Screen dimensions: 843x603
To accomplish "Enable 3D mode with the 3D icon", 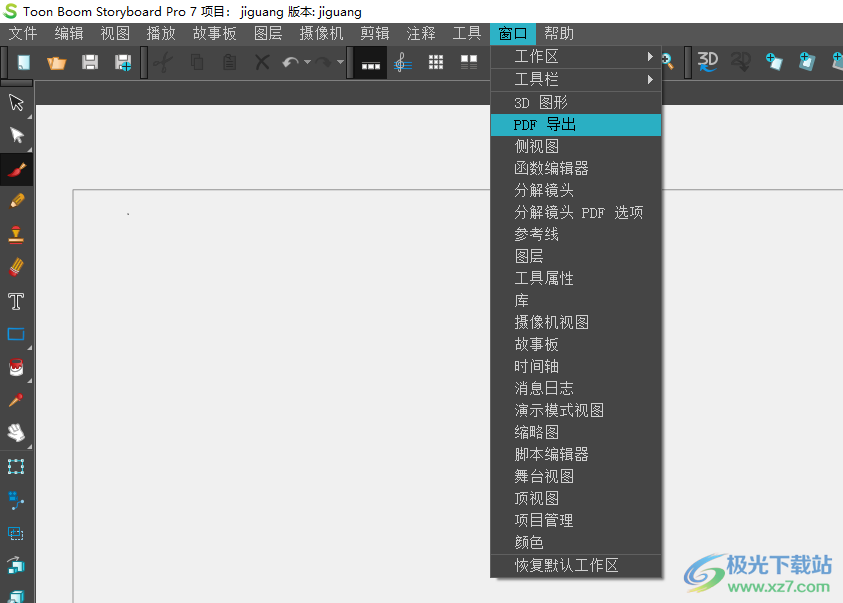I will (x=708, y=62).
